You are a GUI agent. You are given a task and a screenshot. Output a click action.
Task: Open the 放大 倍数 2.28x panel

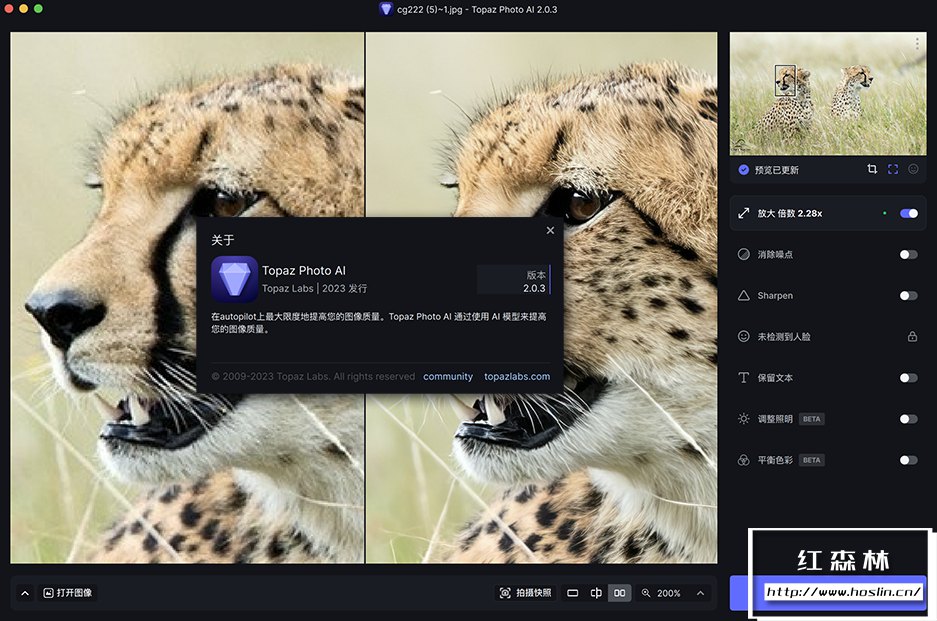[x=828, y=213]
